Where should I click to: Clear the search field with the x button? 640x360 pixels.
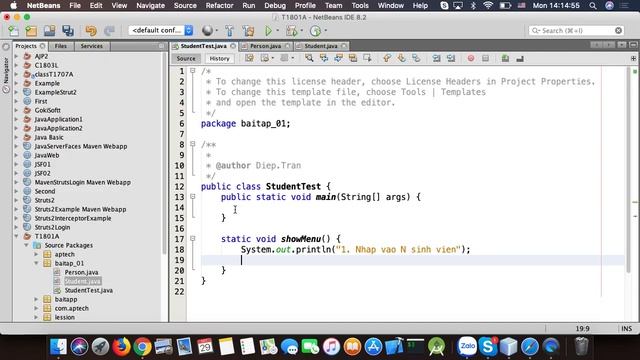pos(618,31)
